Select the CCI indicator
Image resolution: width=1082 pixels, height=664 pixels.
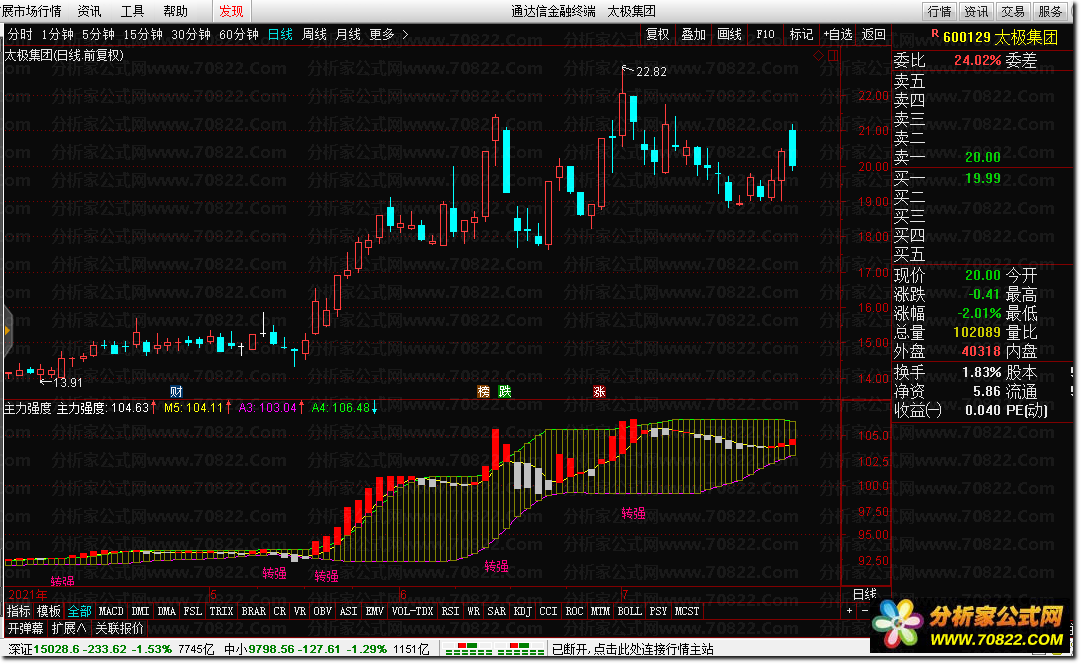548,611
